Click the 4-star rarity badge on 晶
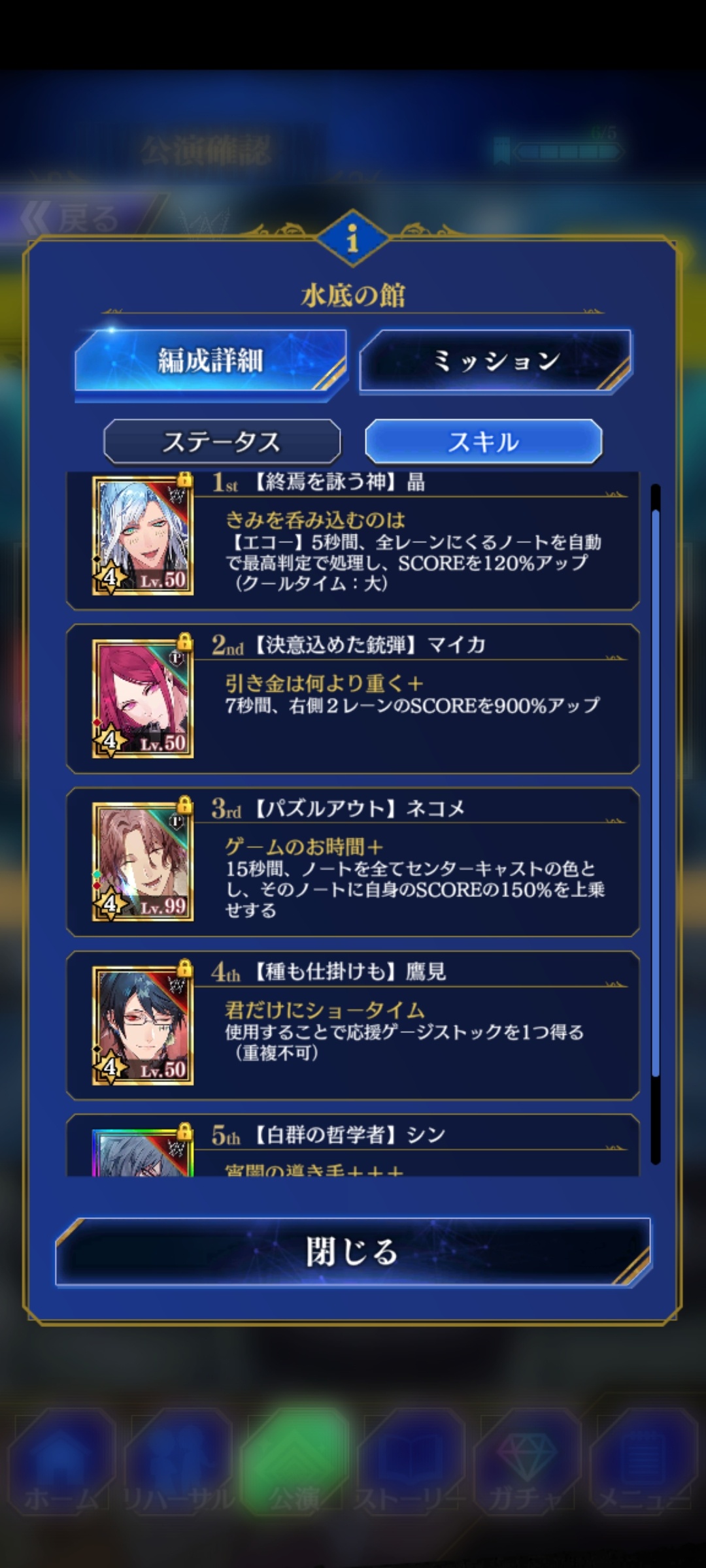Viewport: 706px width, 1568px height. (x=110, y=577)
